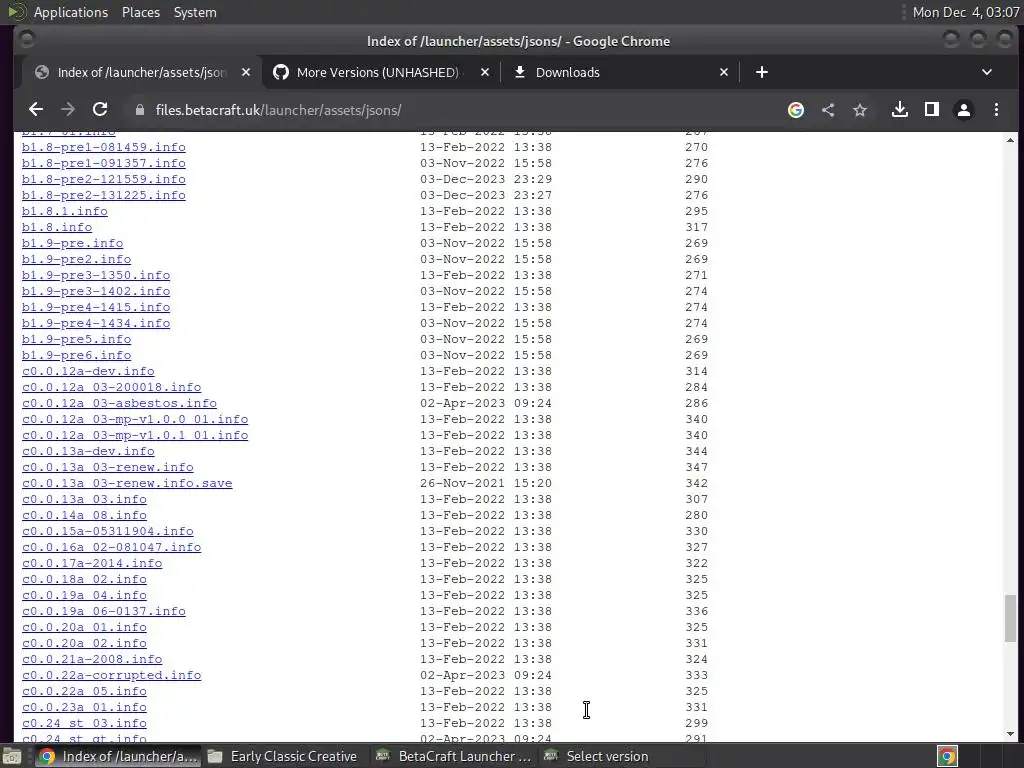This screenshot has height=768, width=1024.
Task: Open the Chrome profile menu
Action: pyautogui.click(x=964, y=110)
